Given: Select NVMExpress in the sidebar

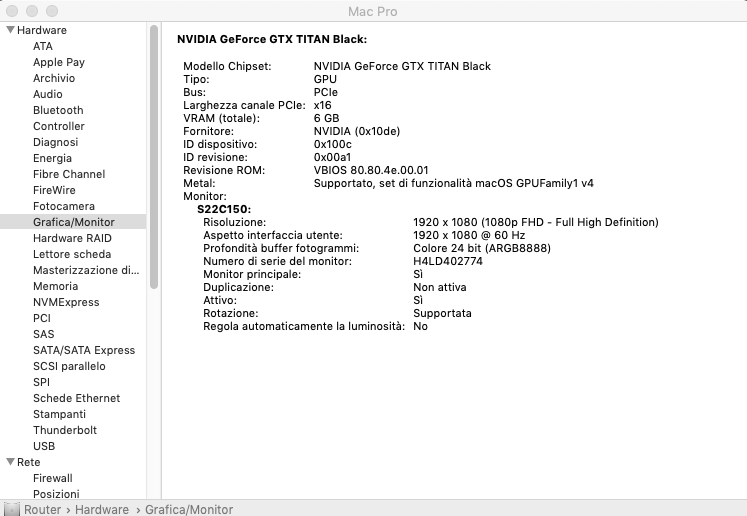Looking at the screenshot, I should 66,302.
